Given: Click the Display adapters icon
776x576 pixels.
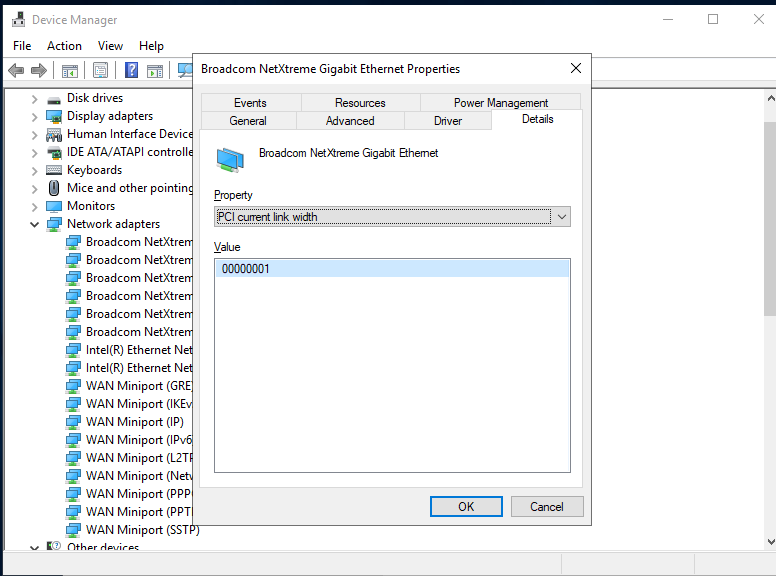Looking at the screenshot, I should [54, 116].
